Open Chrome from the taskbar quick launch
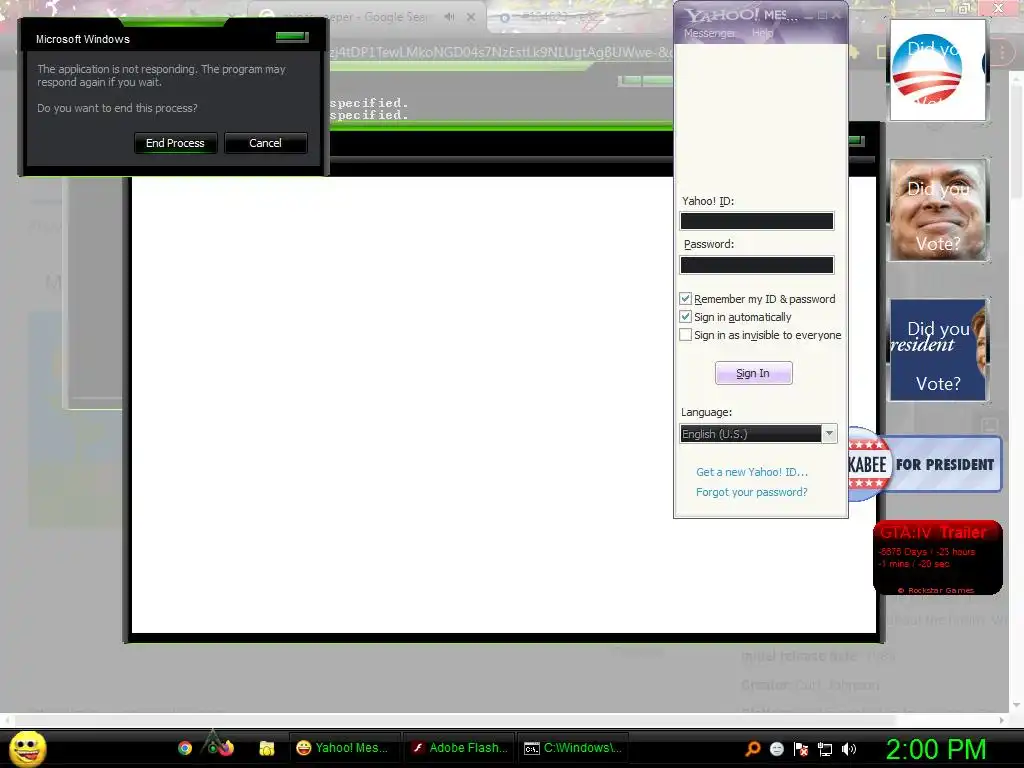Viewport: 1024px width, 768px height. pyautogui.click(x=185, y=748)
